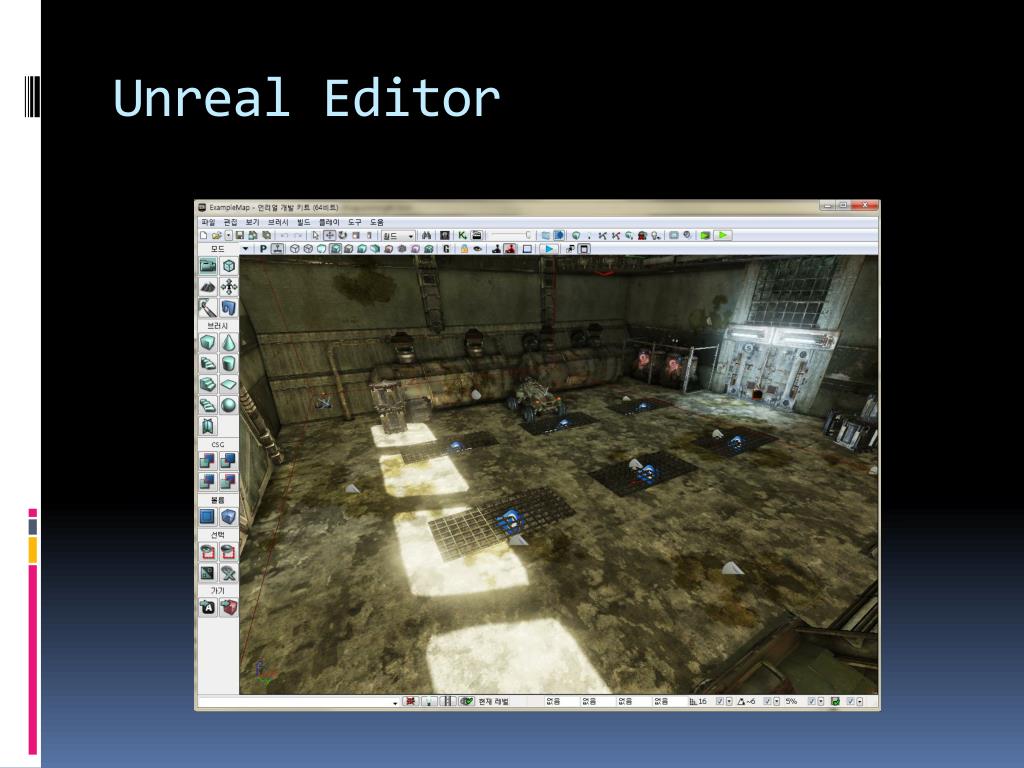Screen dimensions: 1024x768
Task: Create a Card builder brush
Action: tap(208, 426)
